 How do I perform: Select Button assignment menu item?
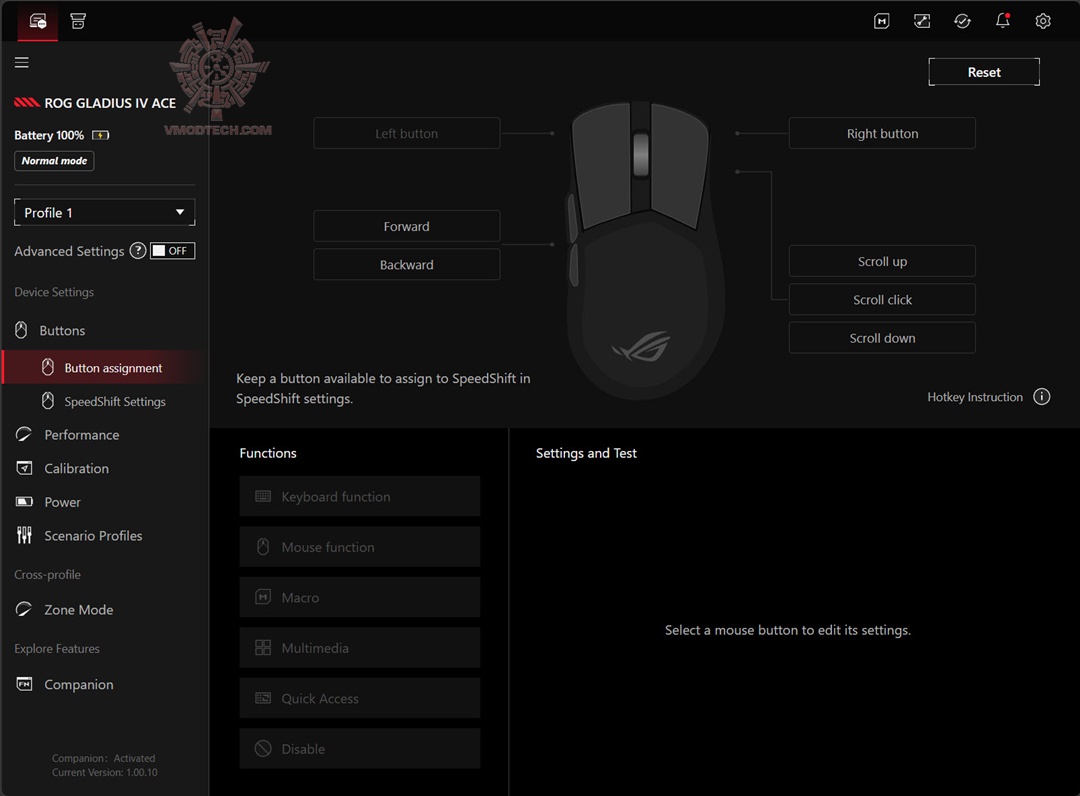(105, 368)
